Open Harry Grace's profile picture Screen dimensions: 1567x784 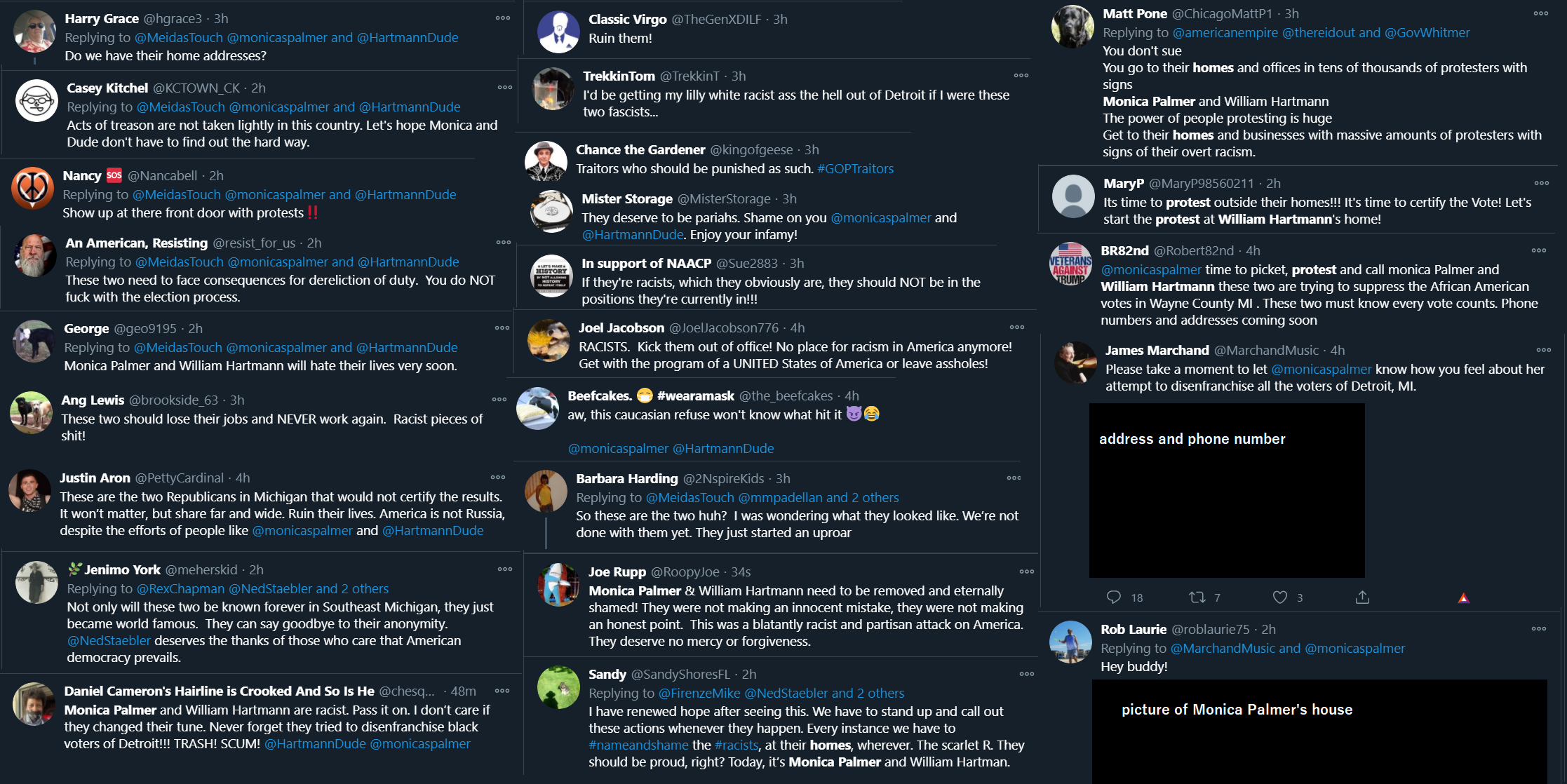click(x=34, y=31)
